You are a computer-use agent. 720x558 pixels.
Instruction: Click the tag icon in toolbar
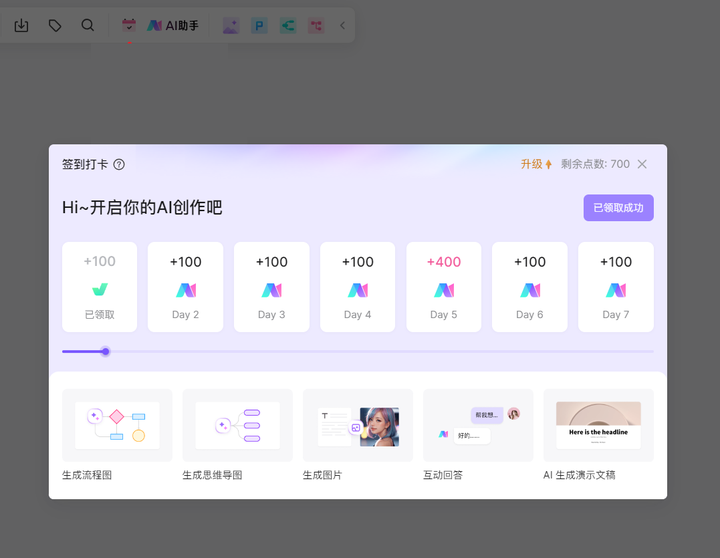(x=55, y=25)
